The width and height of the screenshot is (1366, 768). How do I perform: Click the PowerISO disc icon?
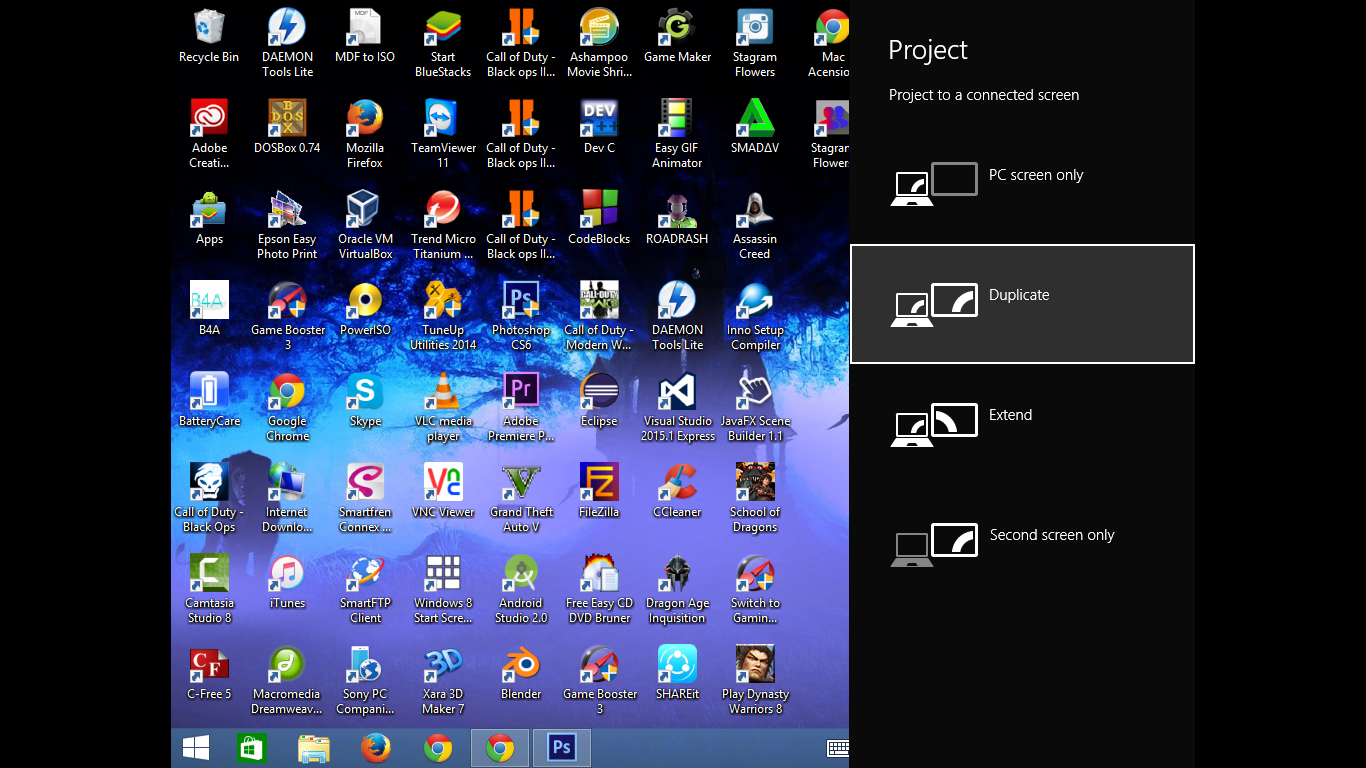pos(365,309)
